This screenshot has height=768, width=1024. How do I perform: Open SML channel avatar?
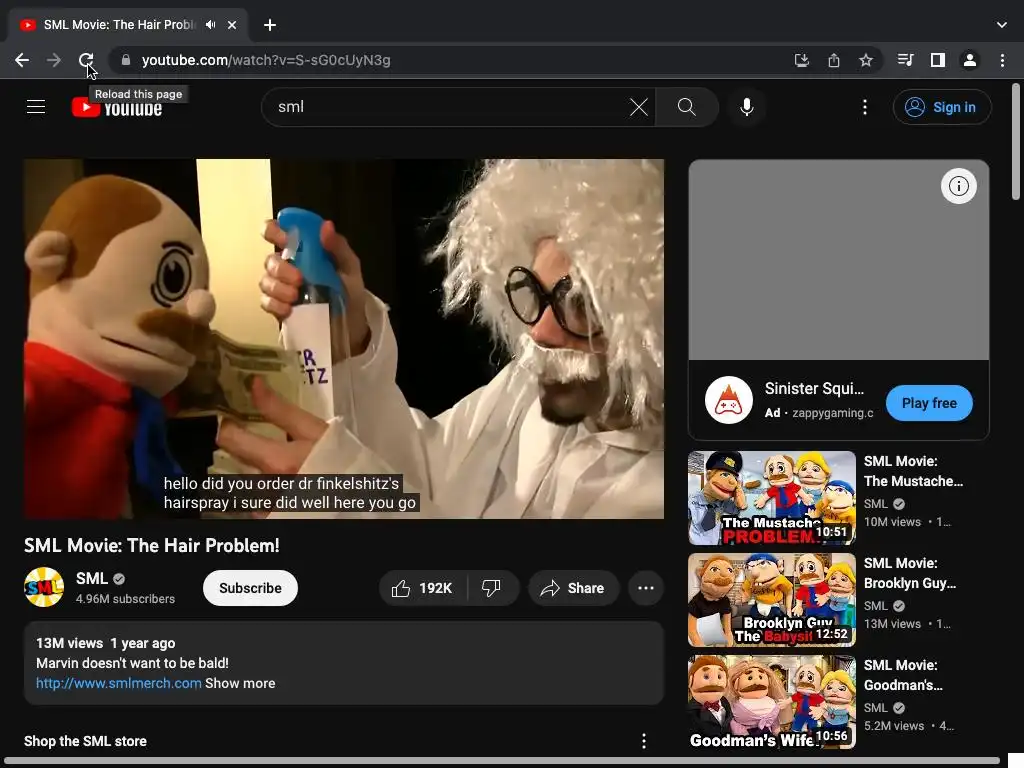pyautogui.click(x=44, y=587)
